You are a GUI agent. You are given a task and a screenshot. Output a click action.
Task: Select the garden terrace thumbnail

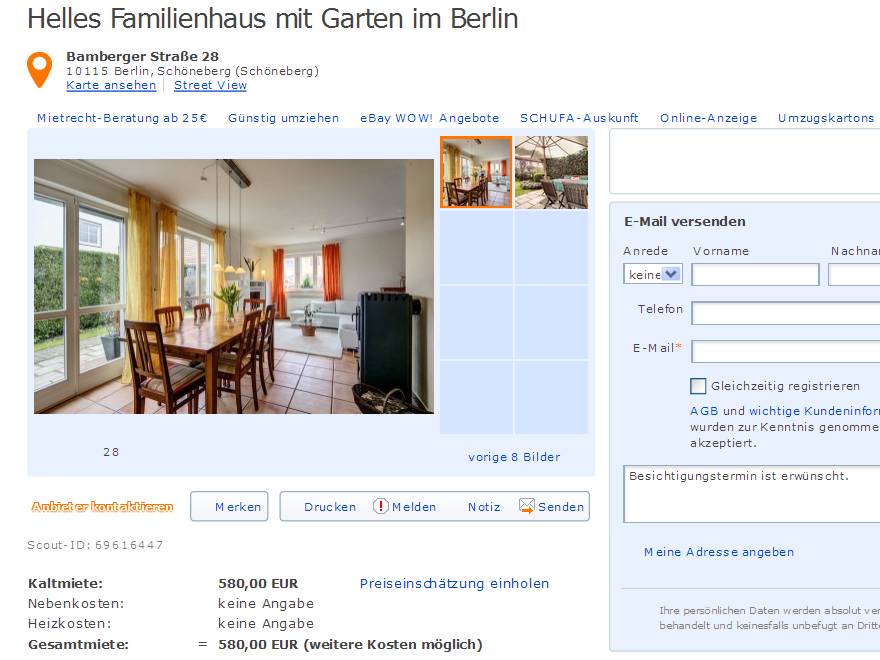click(551, 172)
